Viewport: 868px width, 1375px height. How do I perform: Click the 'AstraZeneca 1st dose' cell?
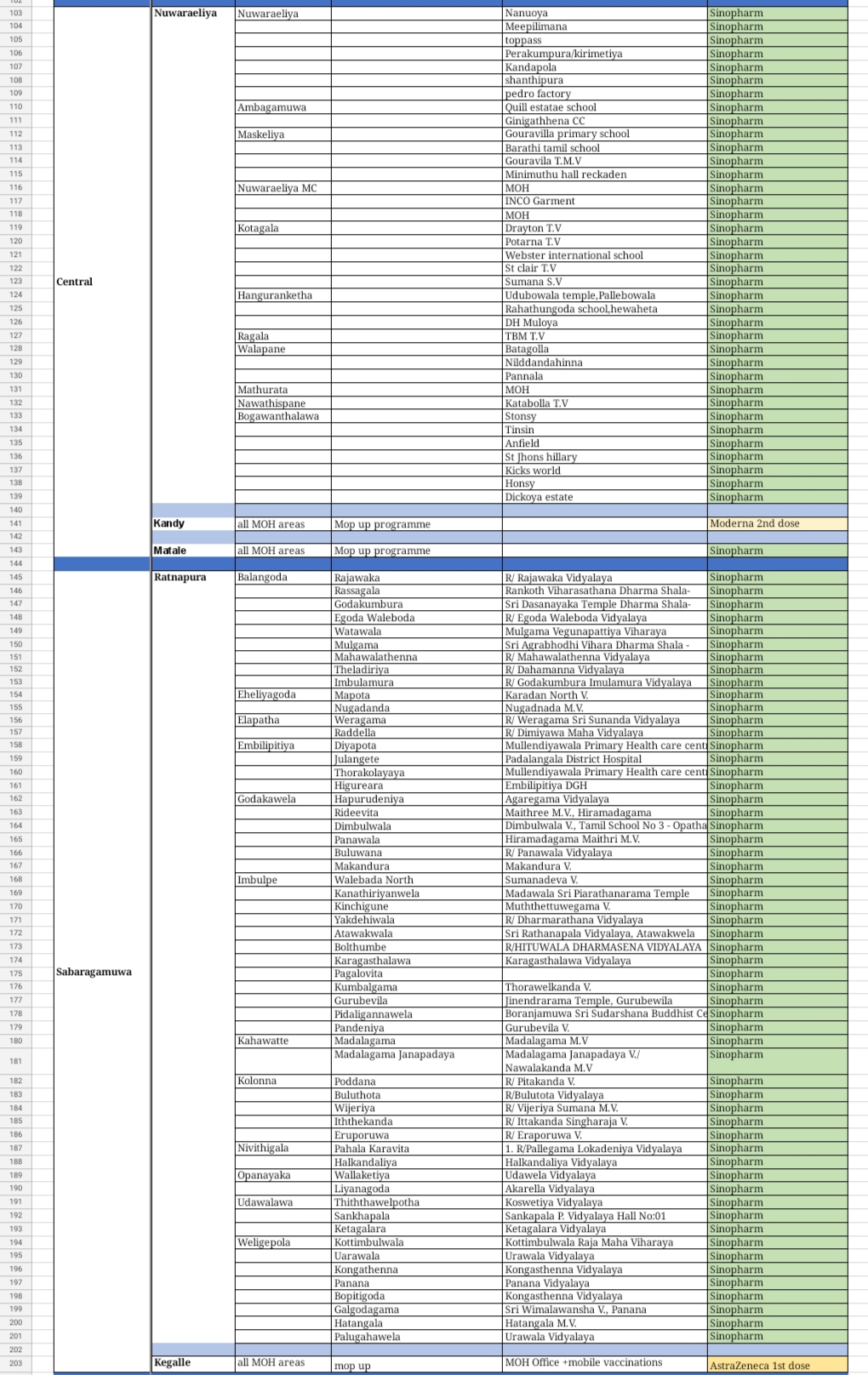[x=777, y=1363]
